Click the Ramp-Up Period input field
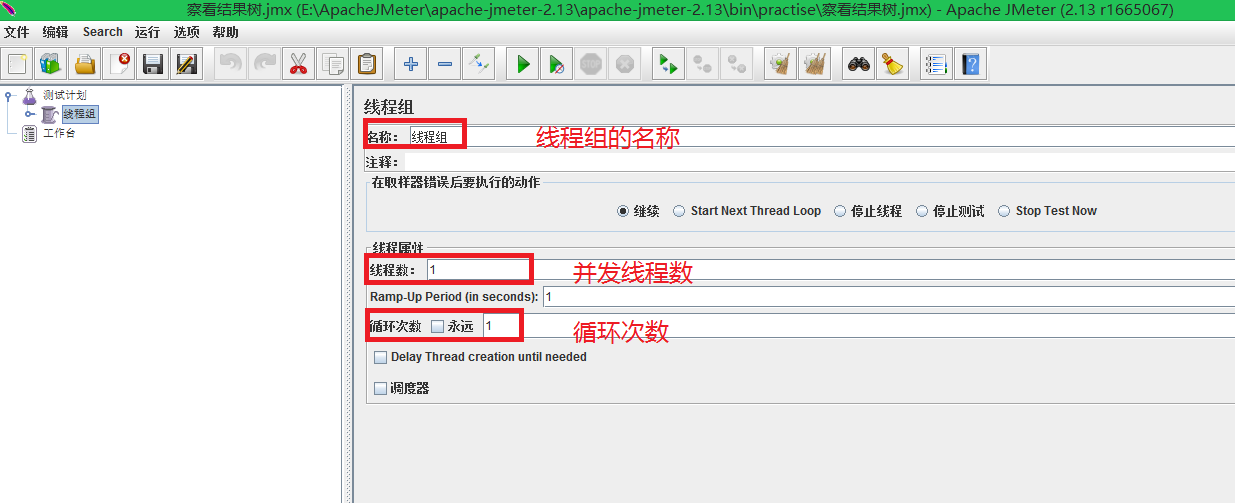The width and height of the screenshot is (1235, 503). coord(889,296)
